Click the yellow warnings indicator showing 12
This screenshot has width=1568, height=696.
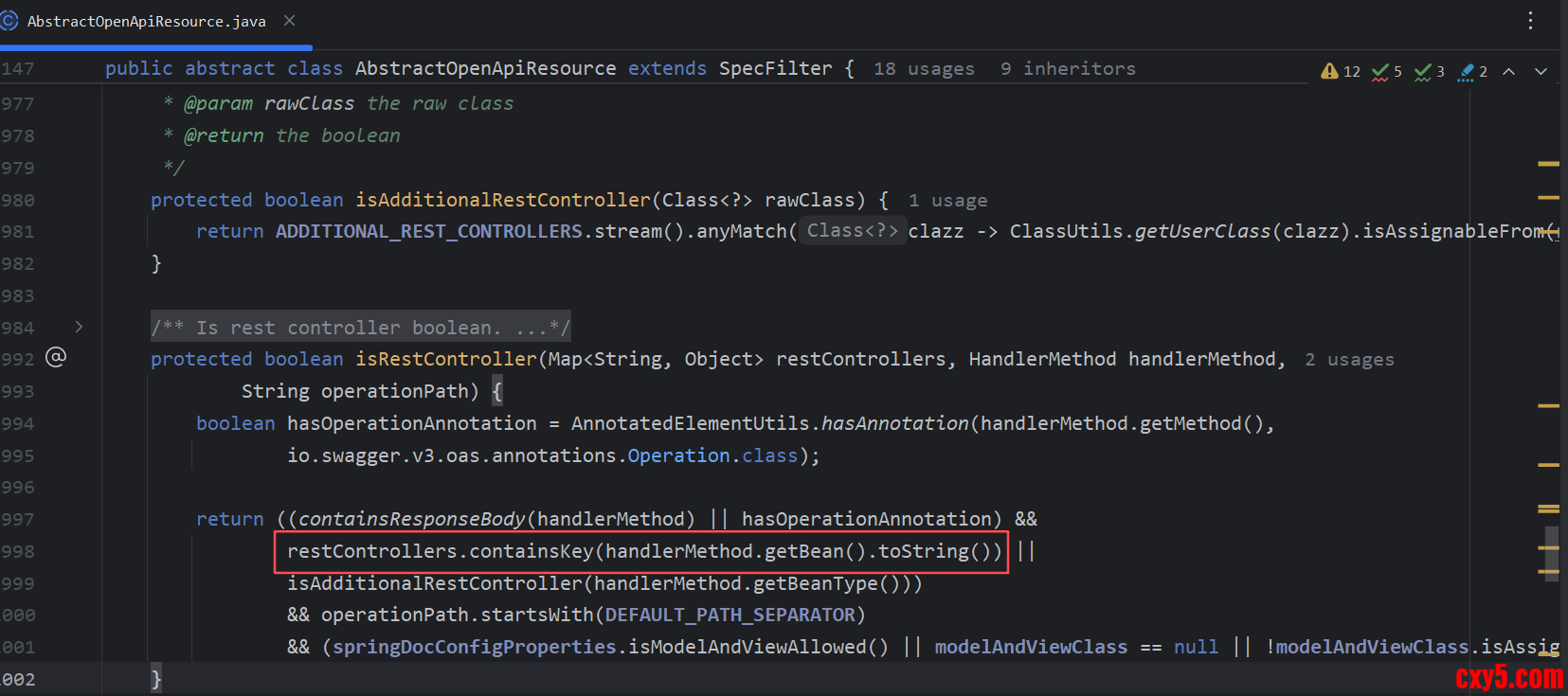click(1340, 71)
